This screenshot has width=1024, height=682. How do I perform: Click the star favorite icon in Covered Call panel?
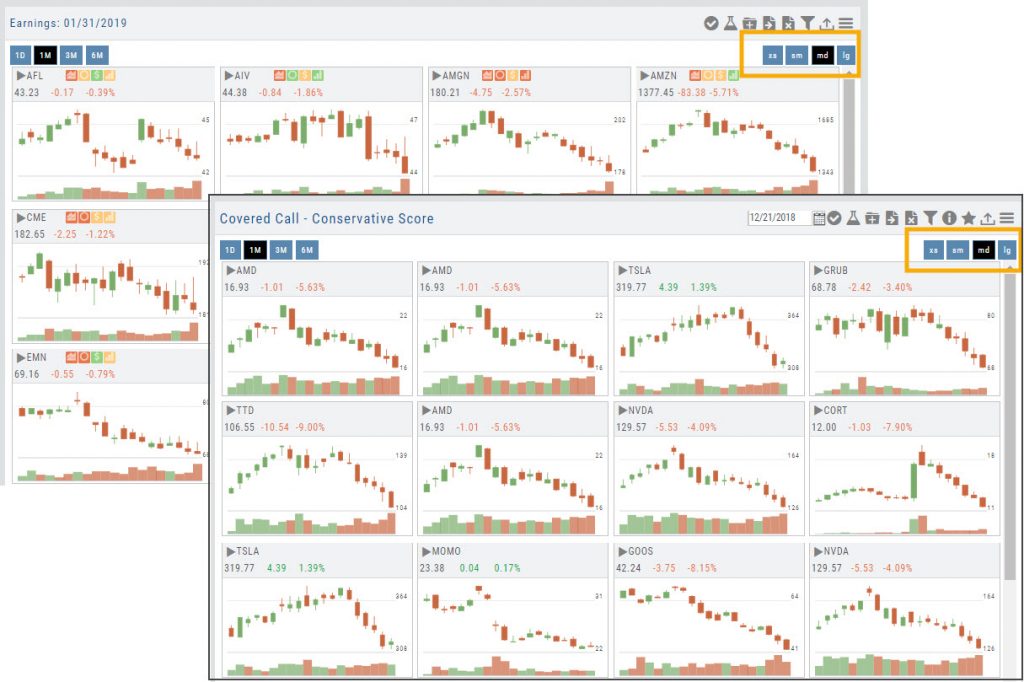coord(968,218)
